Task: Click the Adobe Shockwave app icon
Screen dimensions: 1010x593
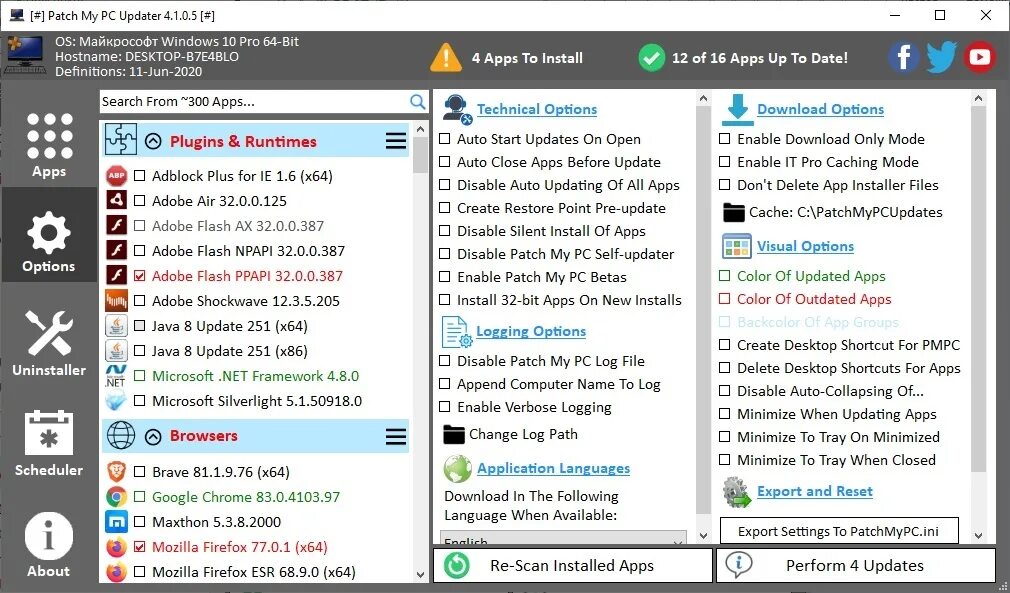Action: coord(117,301)
